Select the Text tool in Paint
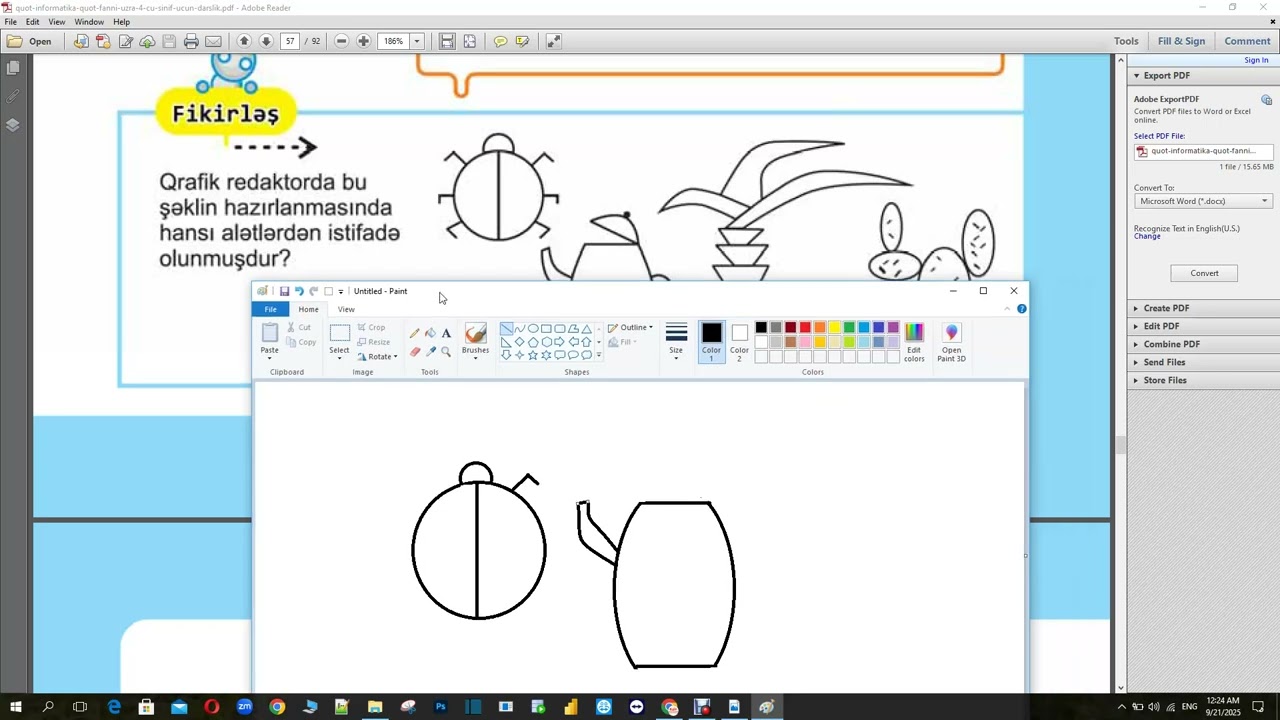This screenshot has height=720, width=1280. coord(446,333)
